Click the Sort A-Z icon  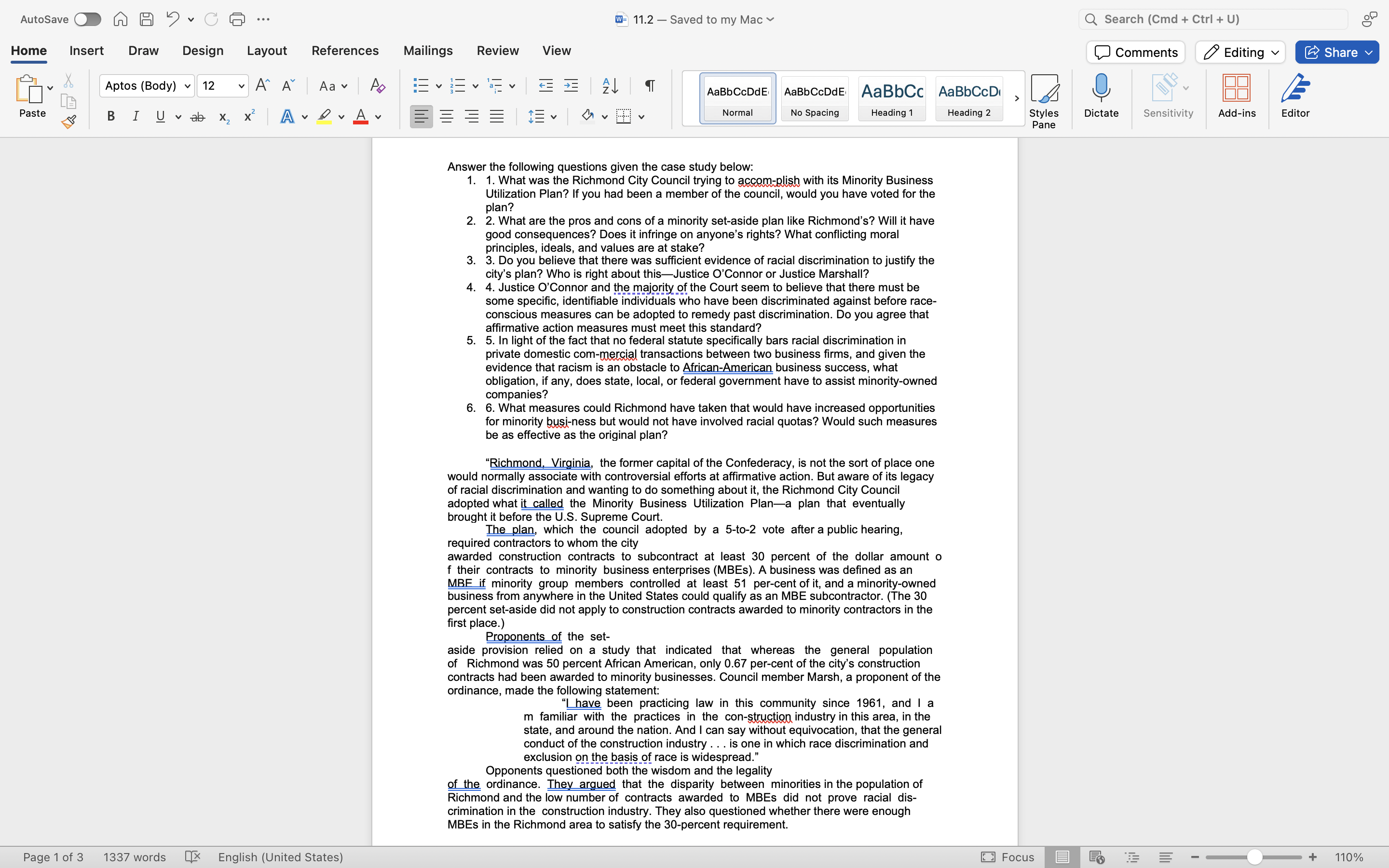(610, 86)
